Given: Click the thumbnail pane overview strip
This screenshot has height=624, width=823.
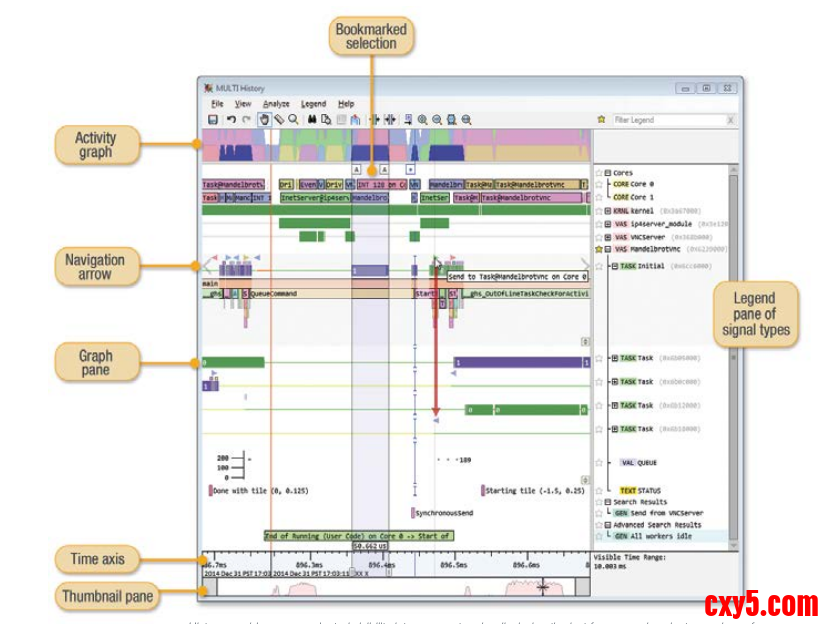Looking at the screenshot, I should [396, 587].
